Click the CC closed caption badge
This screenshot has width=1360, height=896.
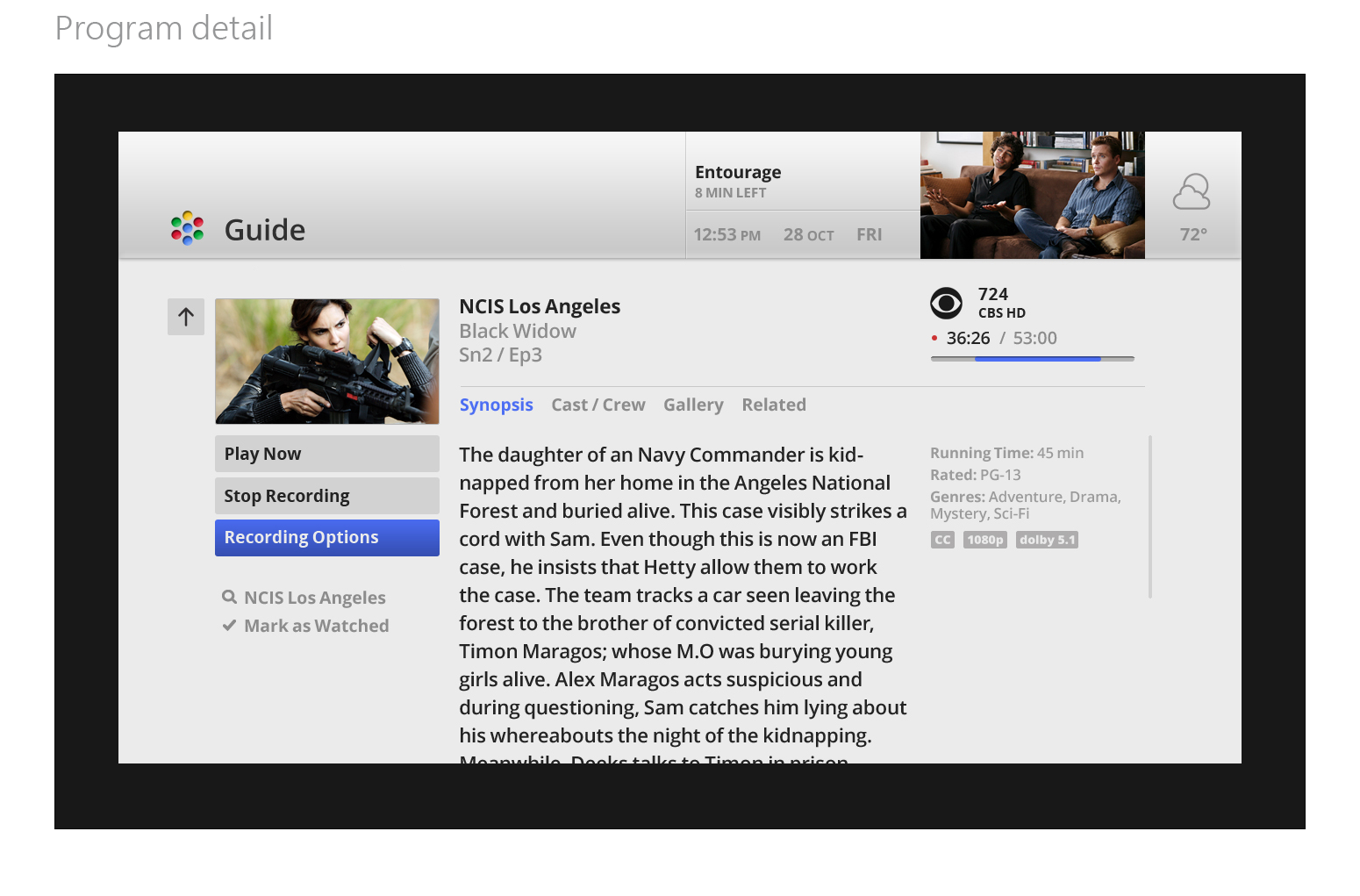click(942, 540)
